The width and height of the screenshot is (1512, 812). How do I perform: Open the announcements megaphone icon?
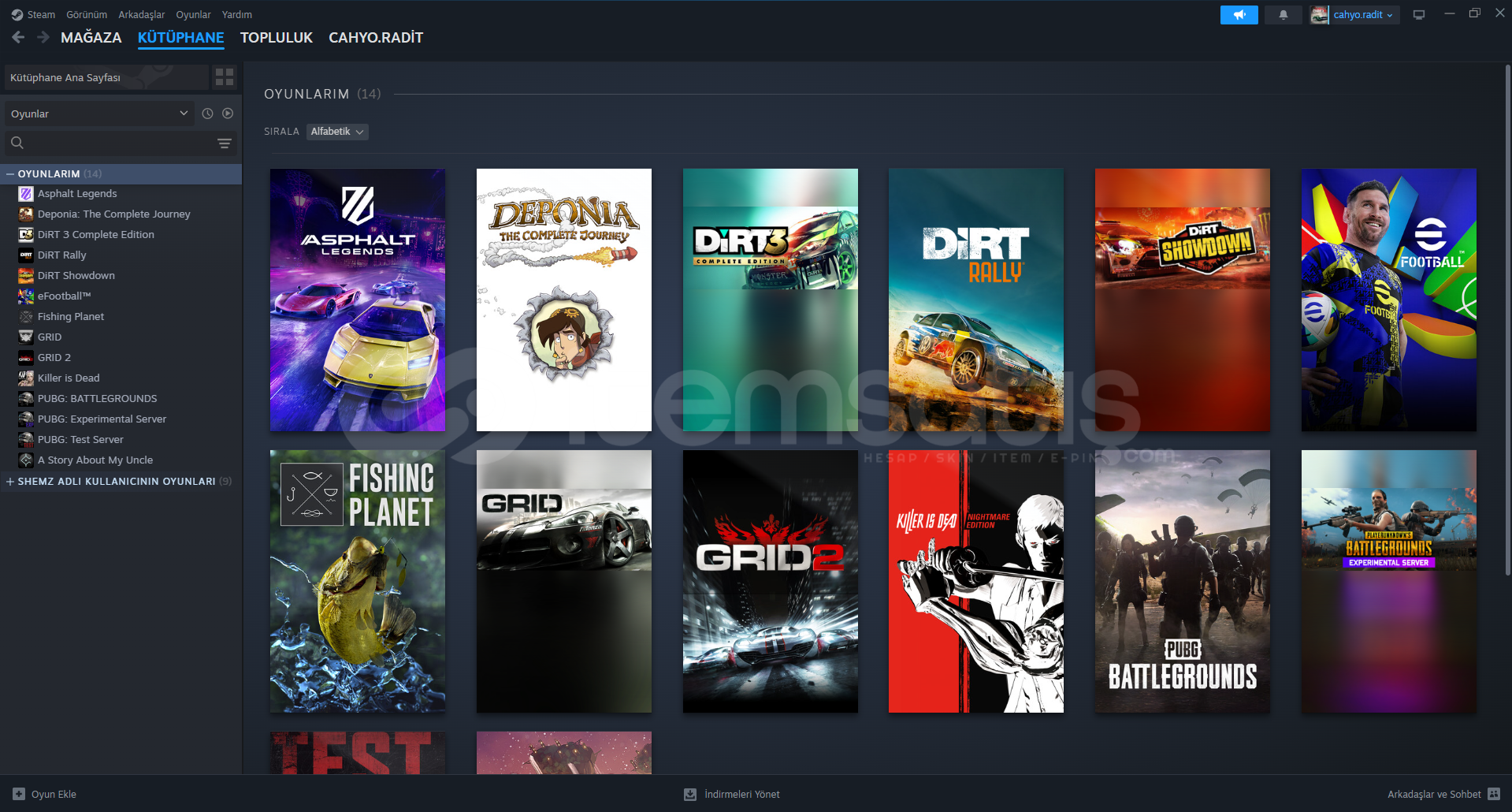tap(1239, 15)
